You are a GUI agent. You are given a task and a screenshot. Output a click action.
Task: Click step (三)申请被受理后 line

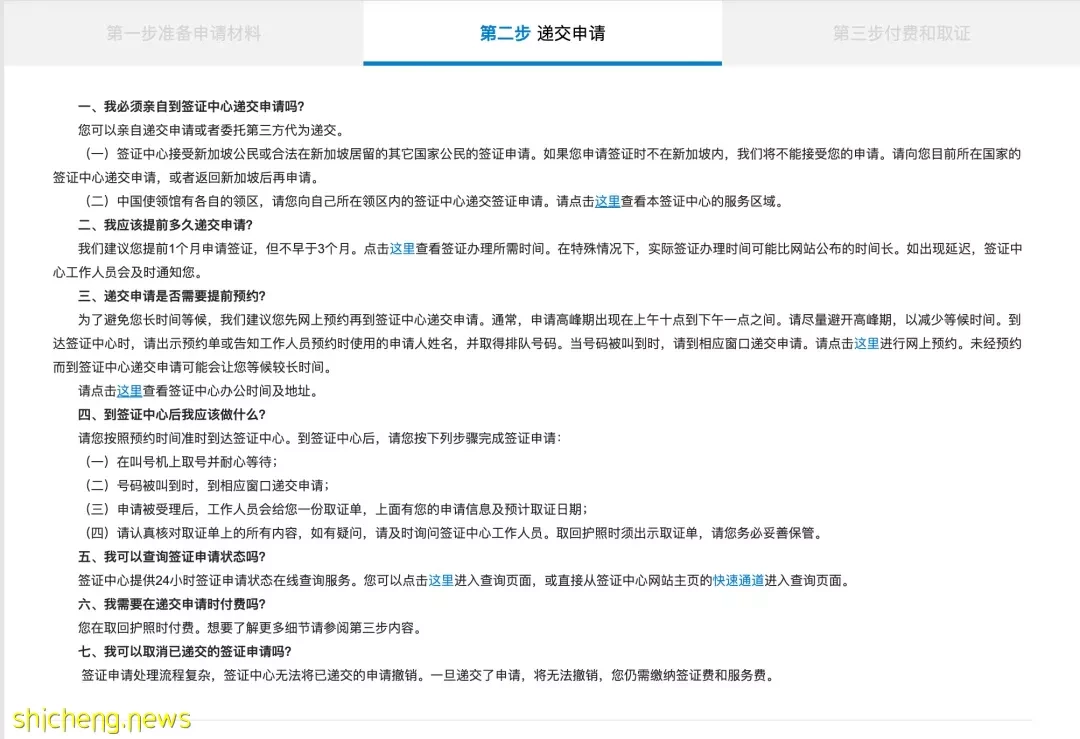click(336, 509)
